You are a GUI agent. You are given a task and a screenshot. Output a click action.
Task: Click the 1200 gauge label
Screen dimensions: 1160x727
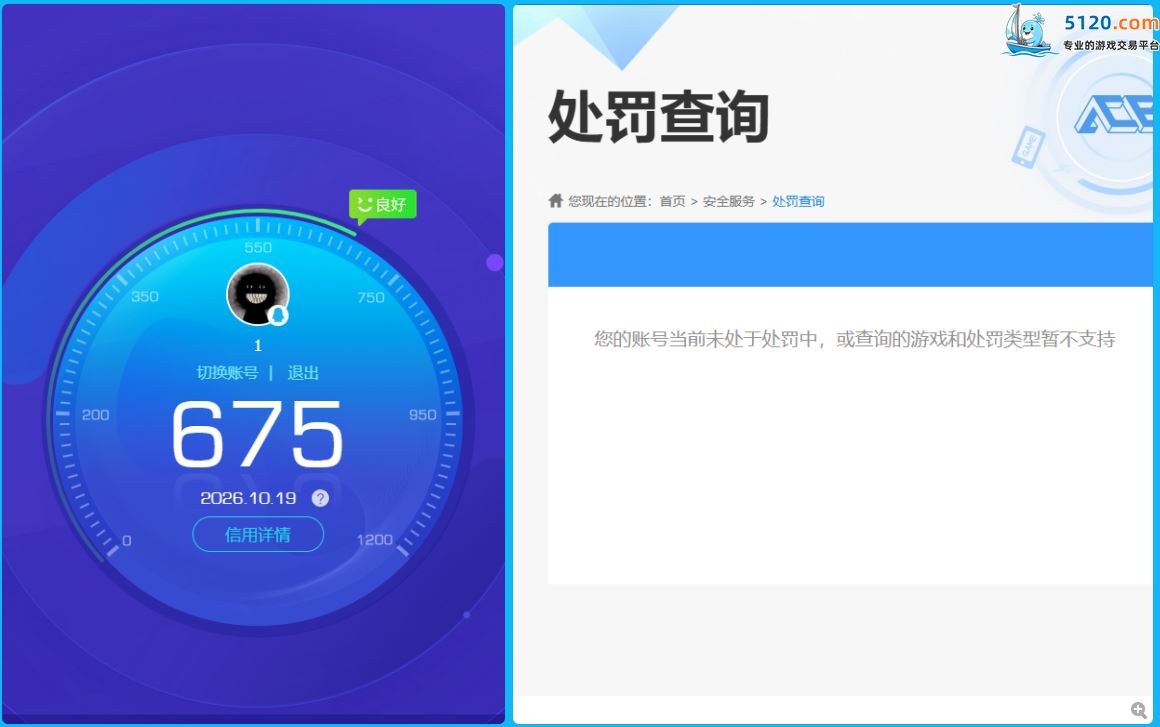tap(374, 540)
